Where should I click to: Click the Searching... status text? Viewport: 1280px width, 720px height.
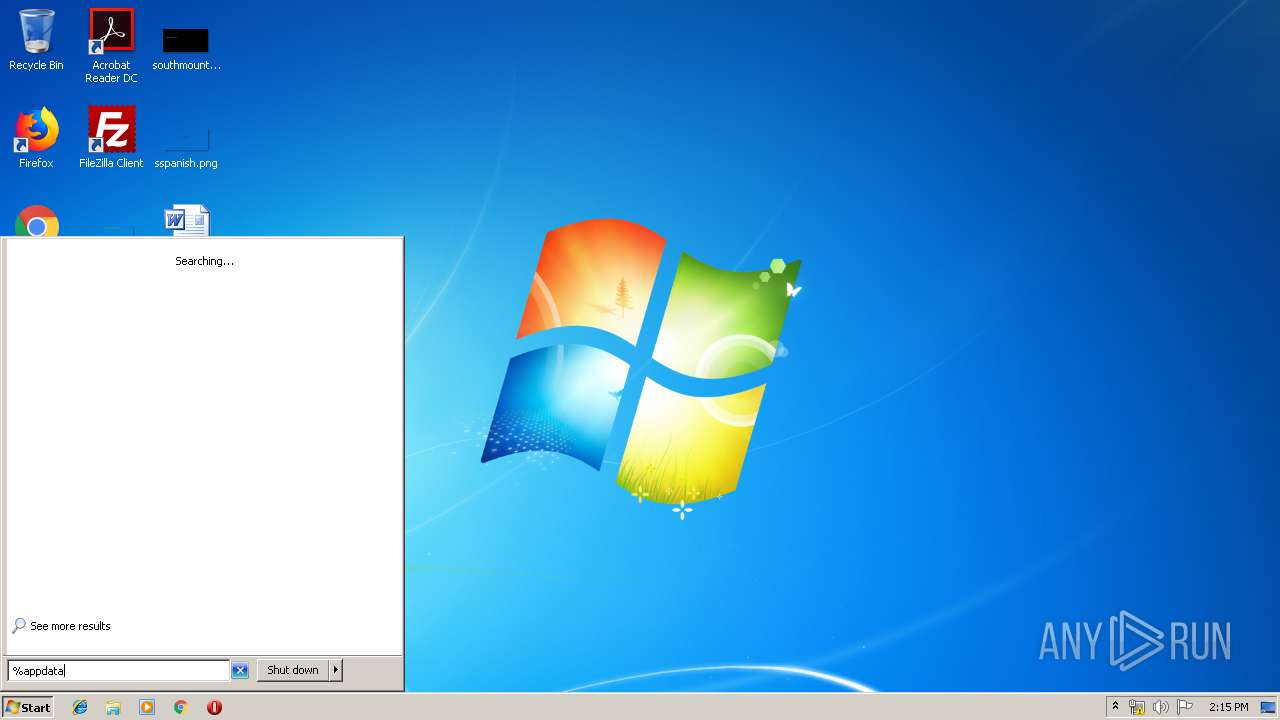point(204,261)
